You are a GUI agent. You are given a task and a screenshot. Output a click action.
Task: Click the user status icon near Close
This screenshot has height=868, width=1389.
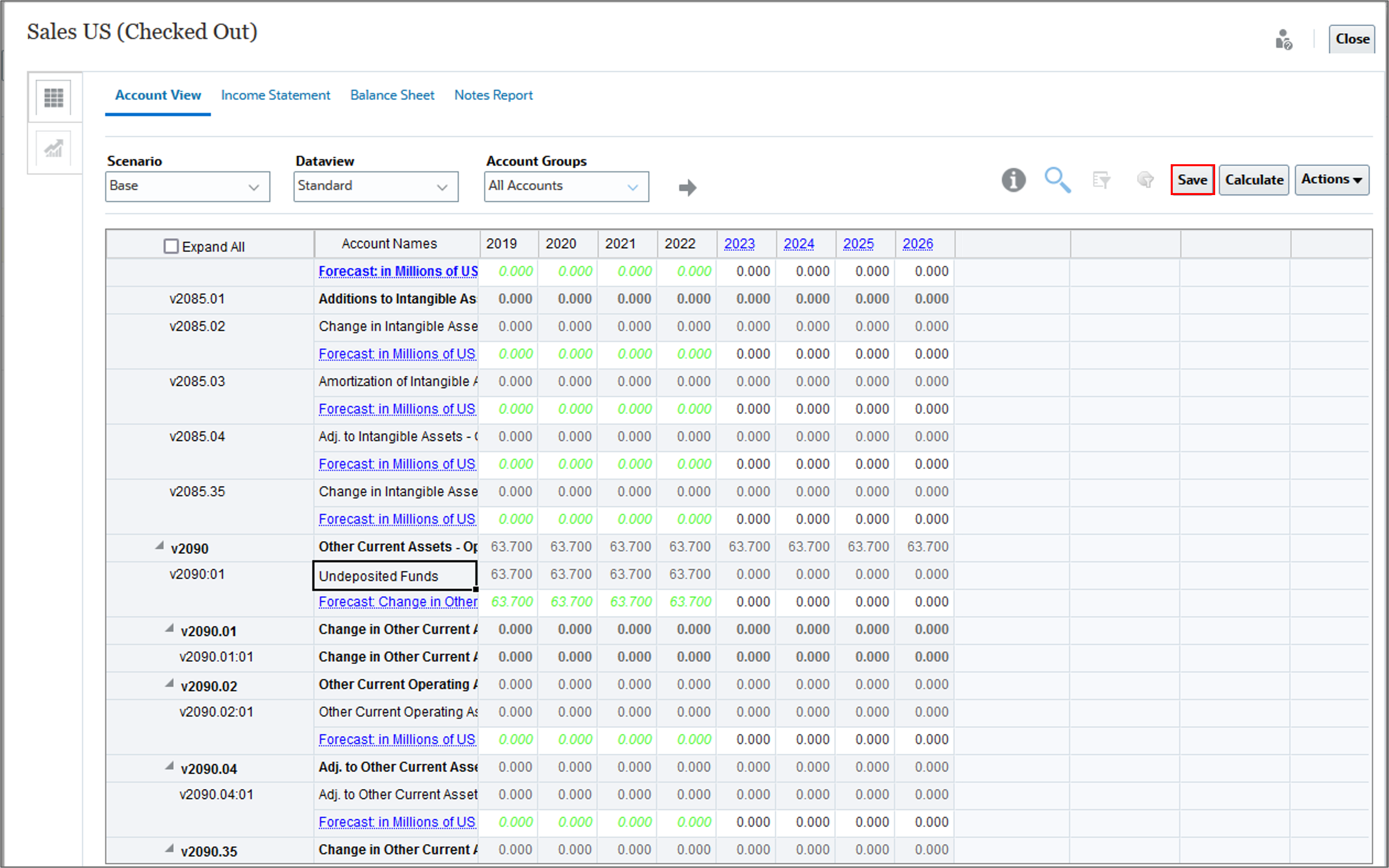tap(1283, 40)
